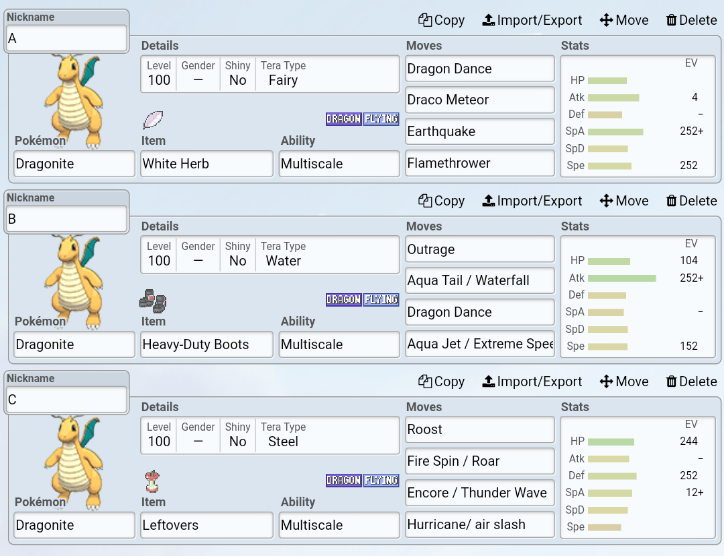Screen dimensions: 724x556
Task: Click the Fire Spin / Roar move slot
Action: click(x=480, y=461)
